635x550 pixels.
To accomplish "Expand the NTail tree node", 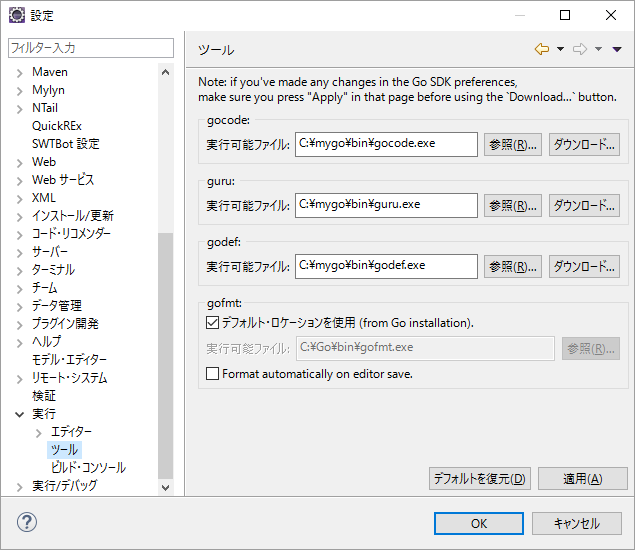I will coord(19,109).
